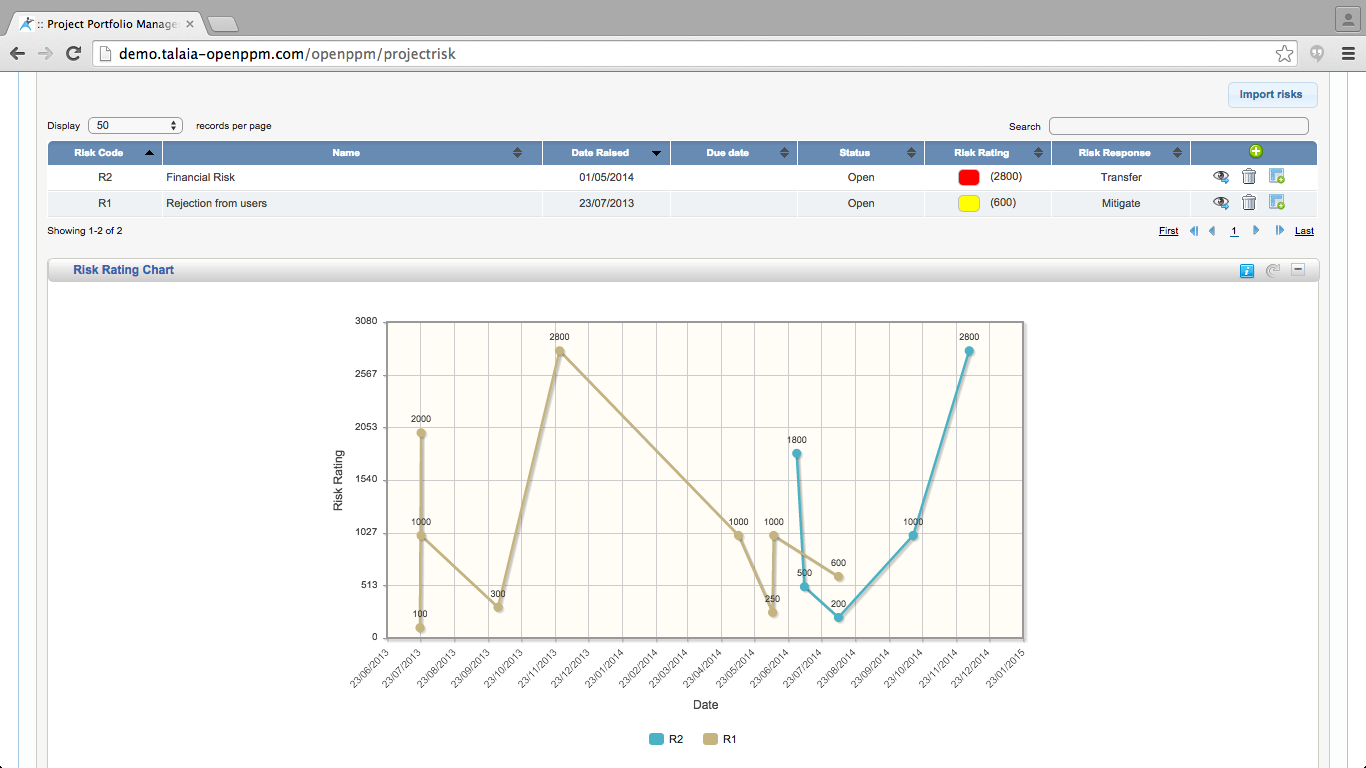
Task: Open the records per page dropdown
Action: pos(135,125)
